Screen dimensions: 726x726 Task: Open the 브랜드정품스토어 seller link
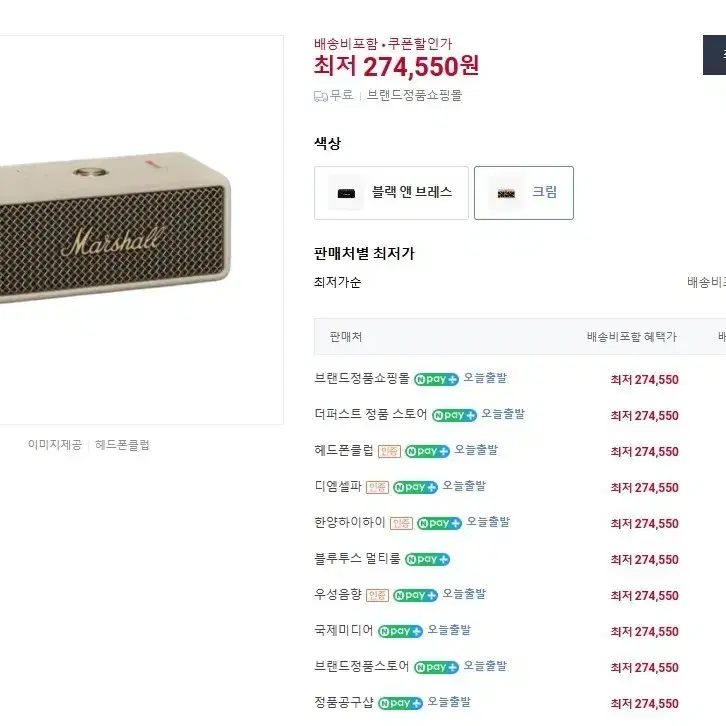[x=361, y=667]
